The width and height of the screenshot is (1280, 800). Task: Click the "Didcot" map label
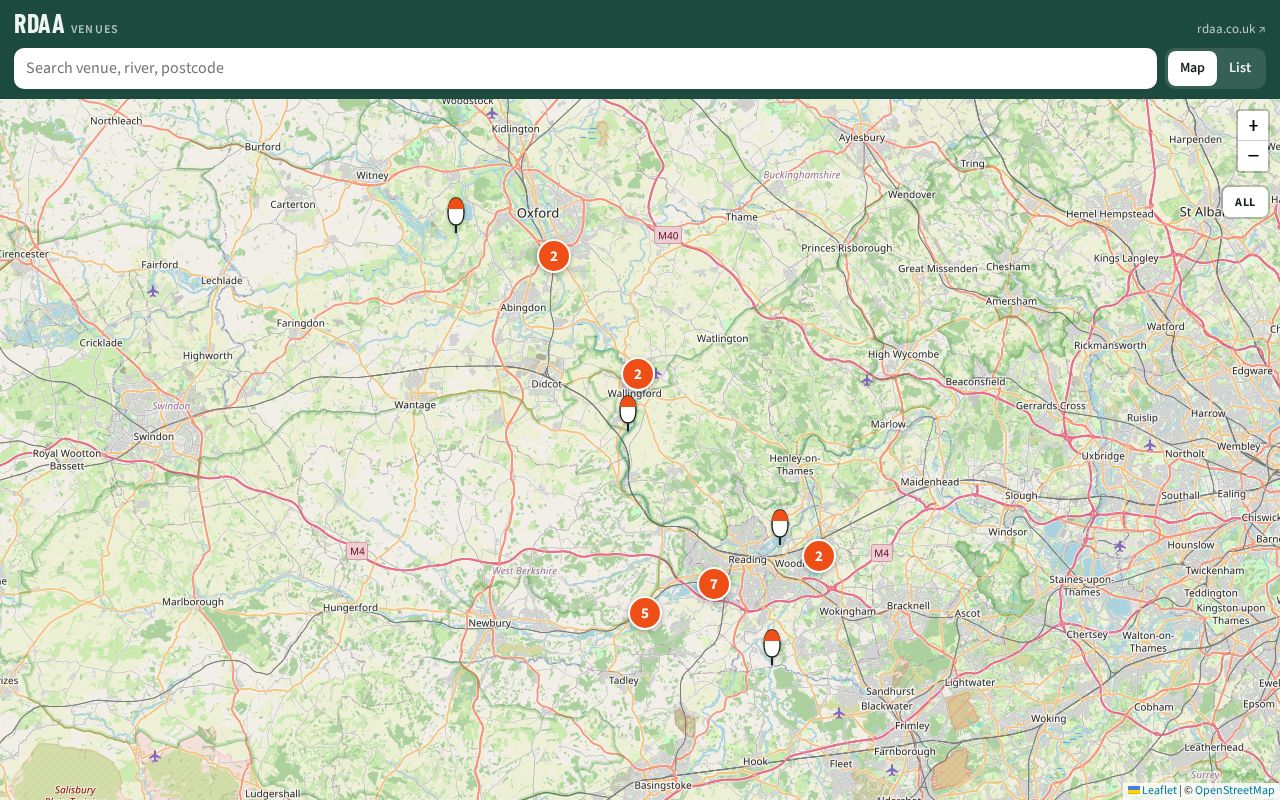[547, 384]
